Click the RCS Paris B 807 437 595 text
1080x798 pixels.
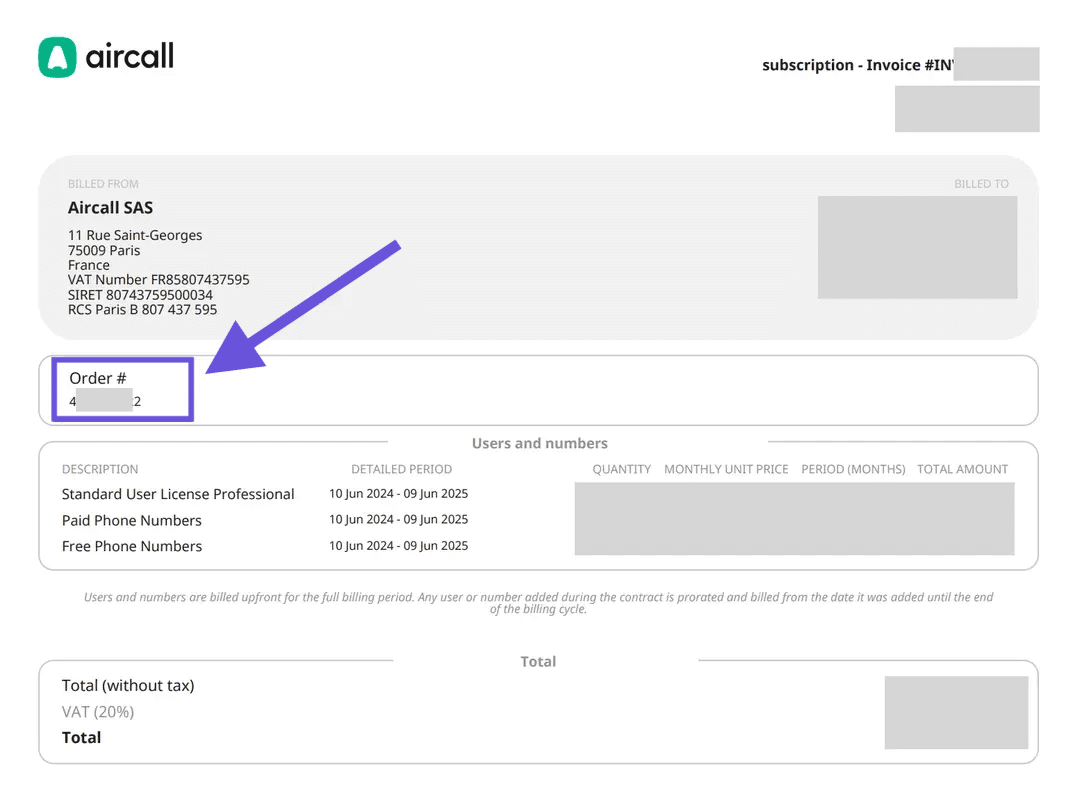[142, 310]
